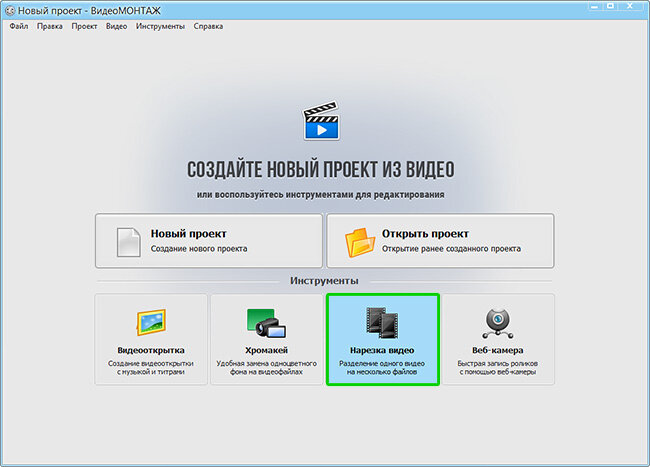Click the Веб-камера webcam icon

497,323
